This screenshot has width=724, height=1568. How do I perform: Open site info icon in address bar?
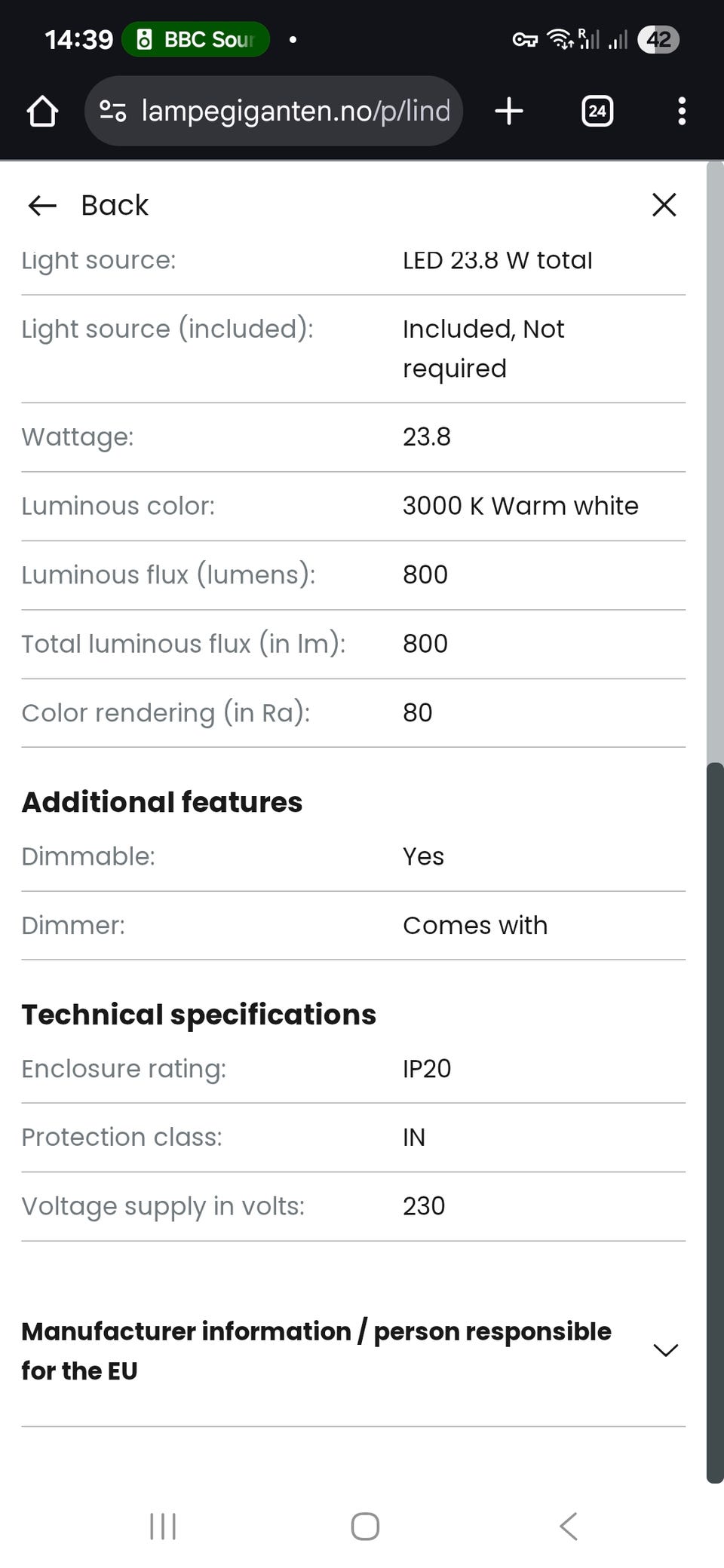click(113, 111)
